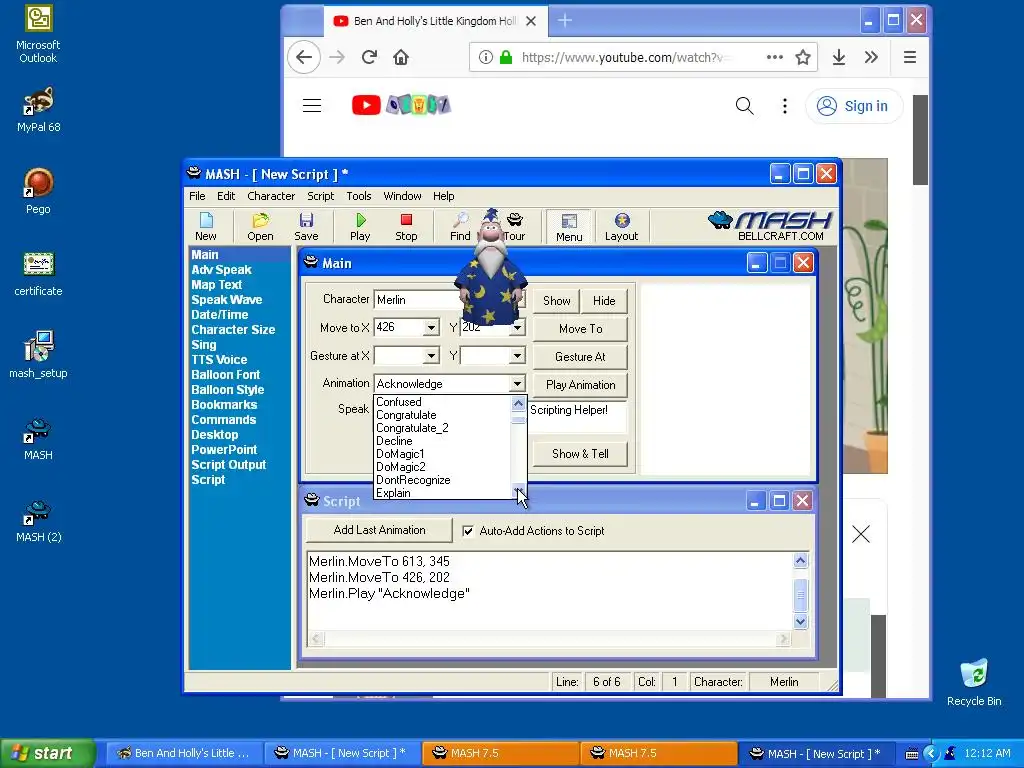Click the Add Last Animation button
The height and width of the screenshot is (768, 1024).
click(x=379, y=530)
